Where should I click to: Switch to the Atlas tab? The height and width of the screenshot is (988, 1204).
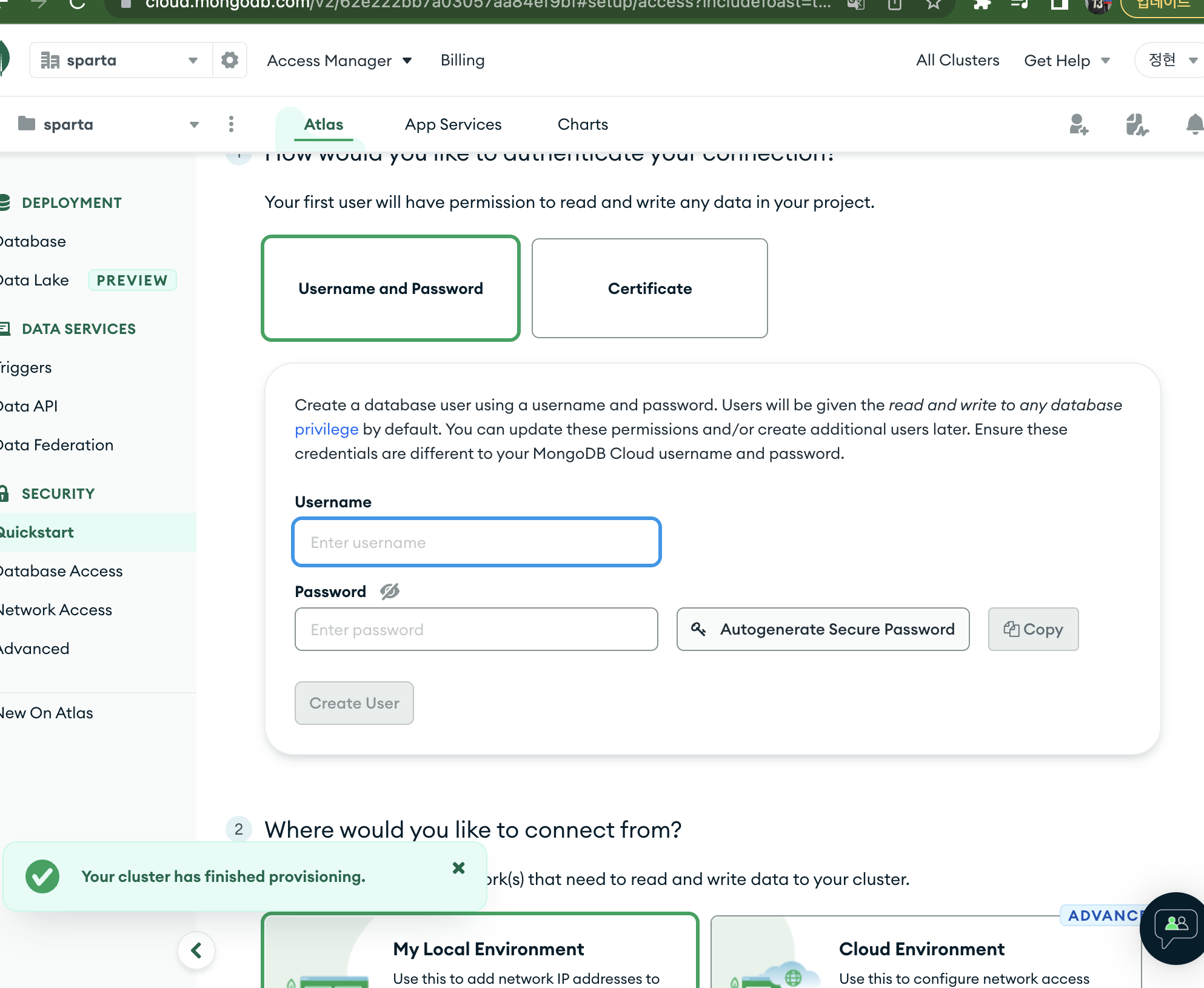(x=323, y=124)
